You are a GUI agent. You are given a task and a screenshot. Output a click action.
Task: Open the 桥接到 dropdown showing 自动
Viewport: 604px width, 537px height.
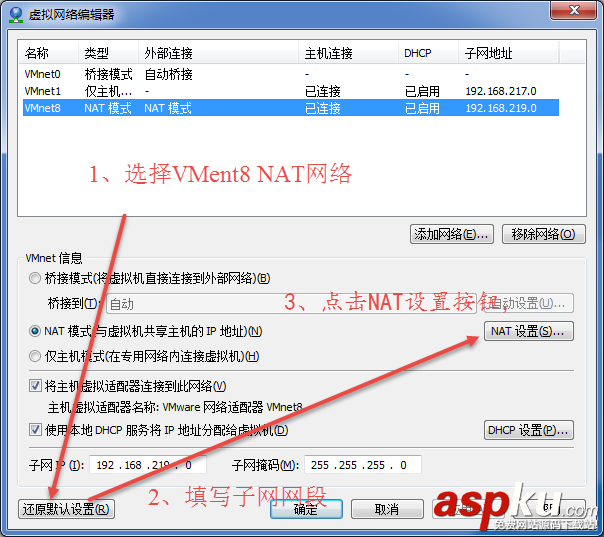[x=291, y=304]
